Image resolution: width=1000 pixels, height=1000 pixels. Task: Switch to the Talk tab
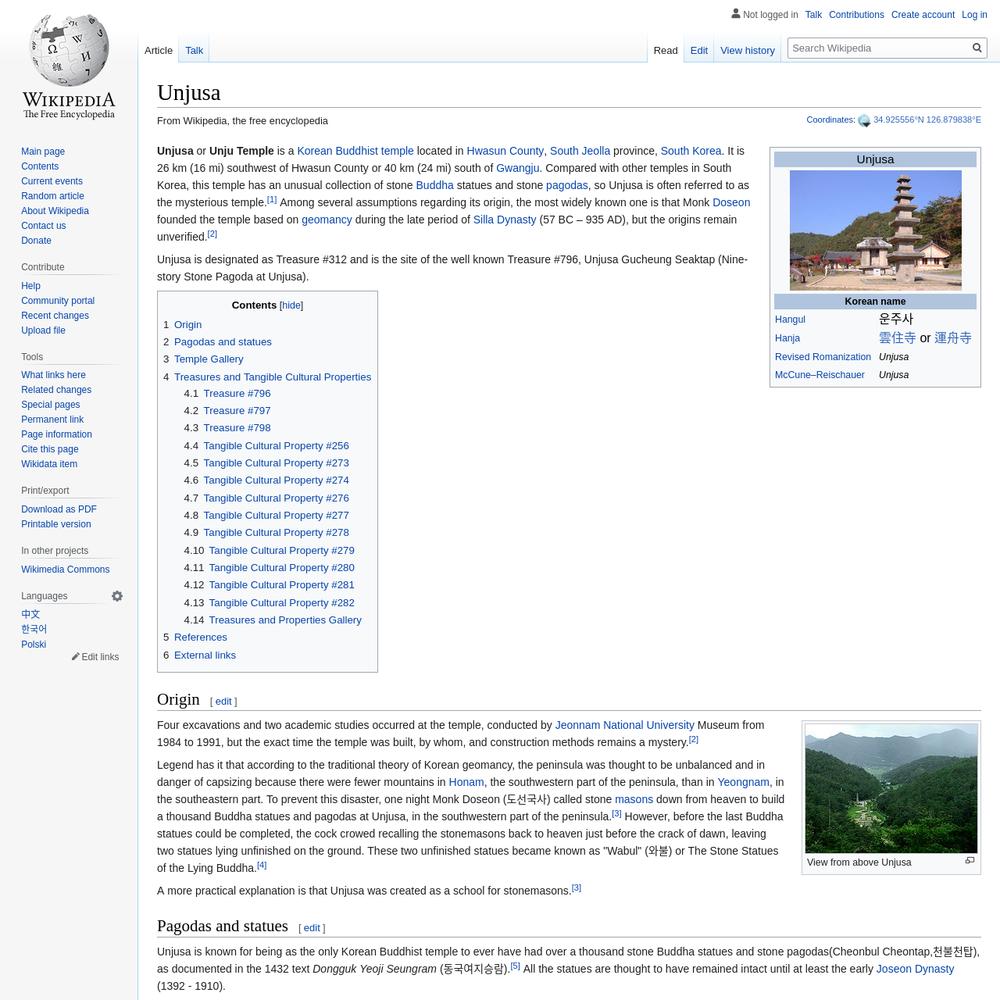tap(194, 50)
